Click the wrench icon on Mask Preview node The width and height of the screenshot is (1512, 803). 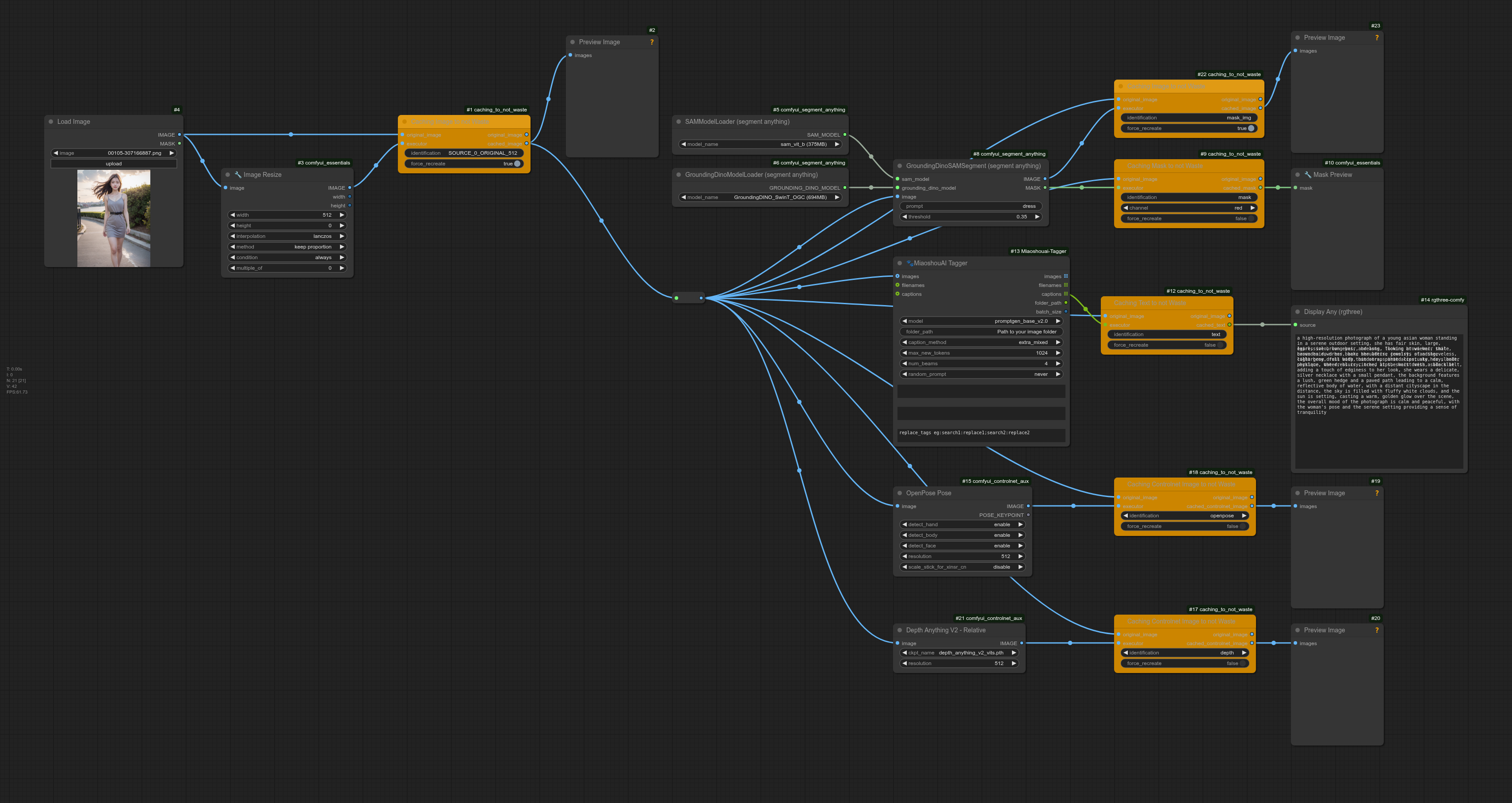click(x=1308, y=175)
